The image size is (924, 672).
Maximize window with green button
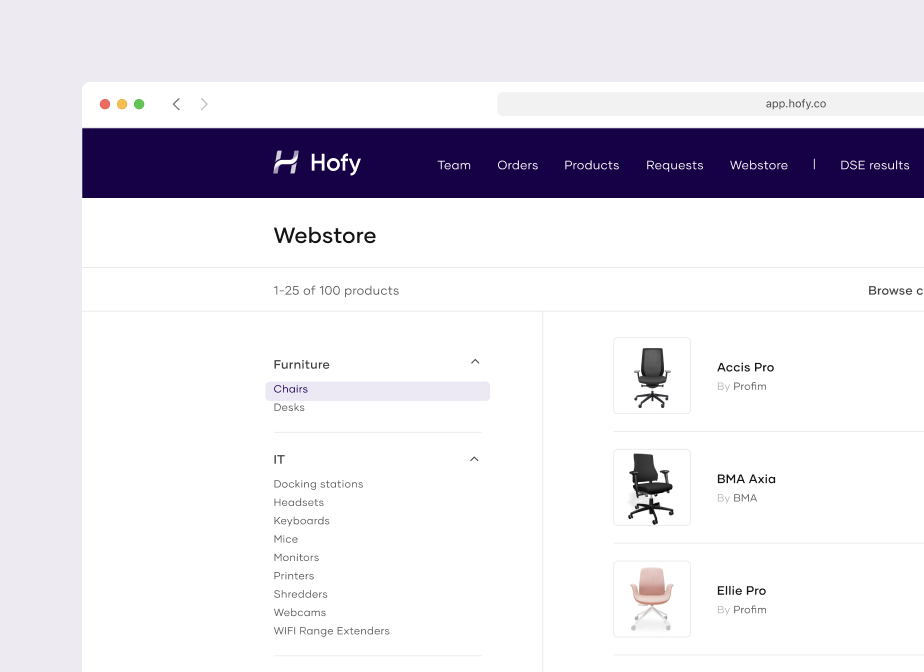139,104
